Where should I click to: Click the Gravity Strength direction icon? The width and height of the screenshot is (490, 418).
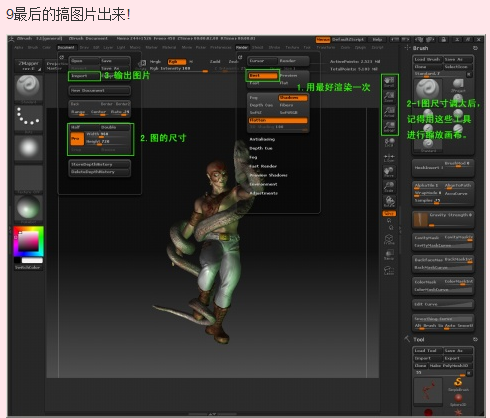tap(421, 220)
